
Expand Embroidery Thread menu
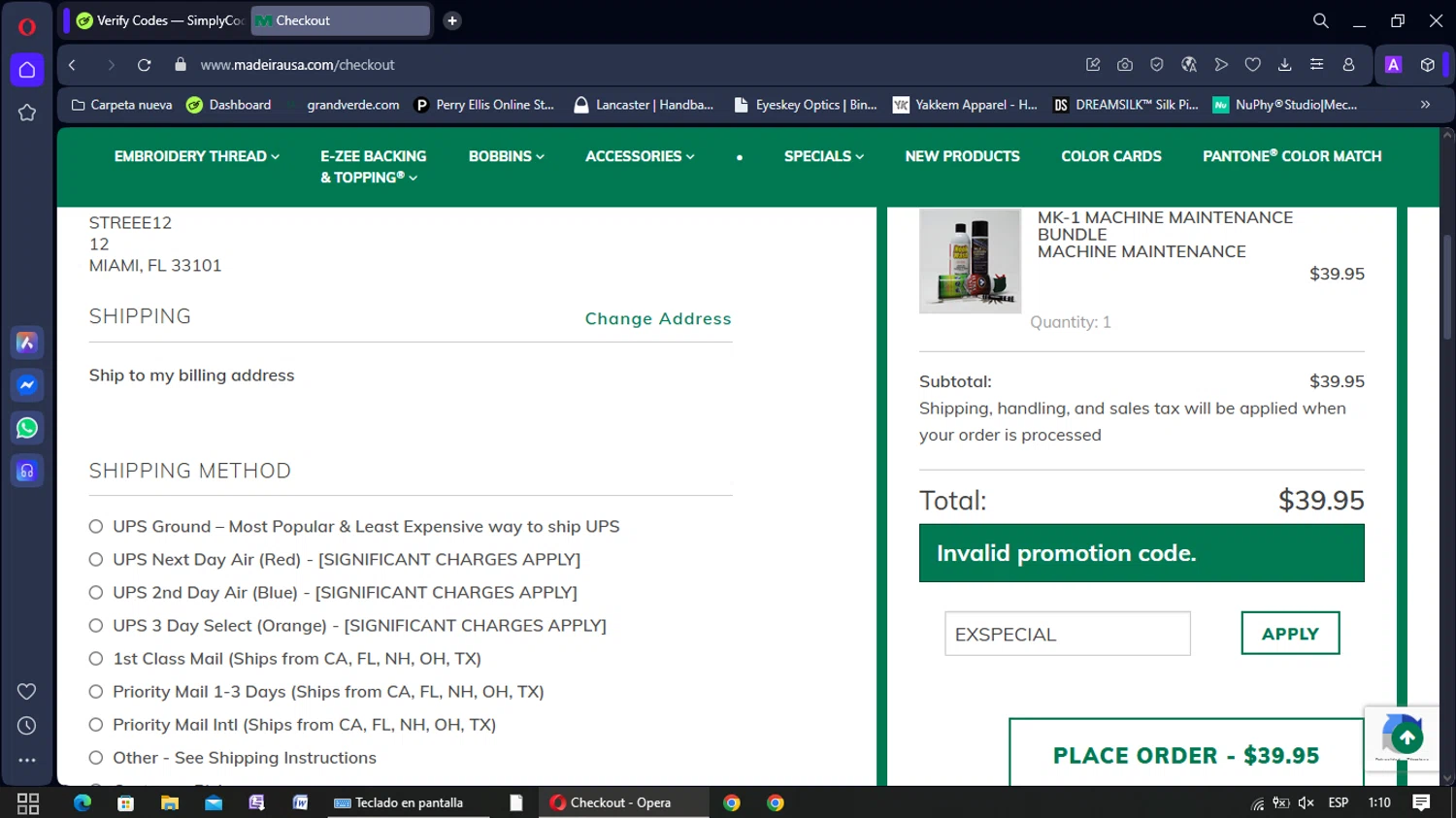(197, 156)
